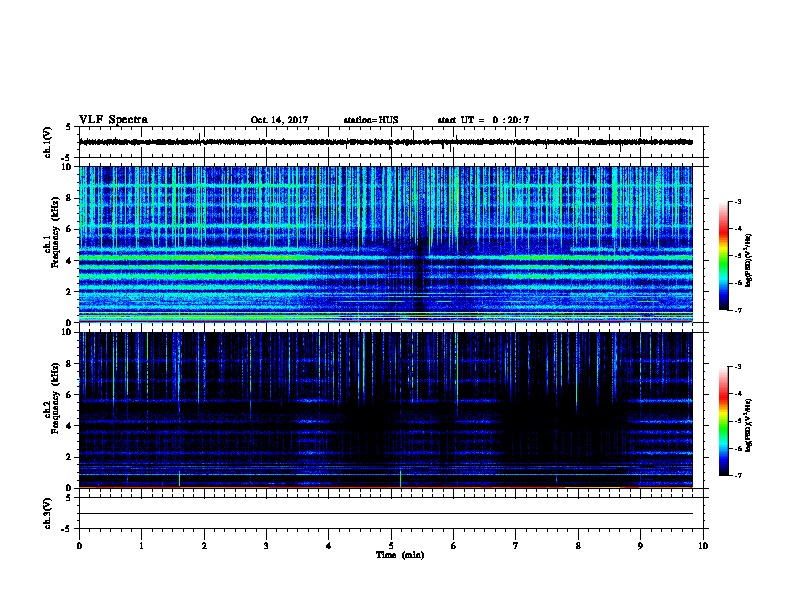The height and width of the screenshot is (612, 792).
Task: Click the flat ch.3 voltage trace line
Action: (x=386, y=514)
